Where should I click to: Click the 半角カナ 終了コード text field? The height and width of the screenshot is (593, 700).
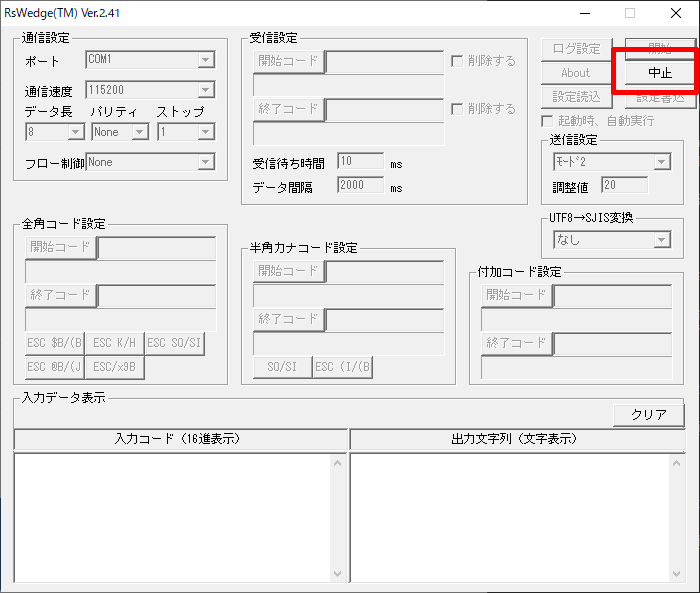click(x=385, y=320)
